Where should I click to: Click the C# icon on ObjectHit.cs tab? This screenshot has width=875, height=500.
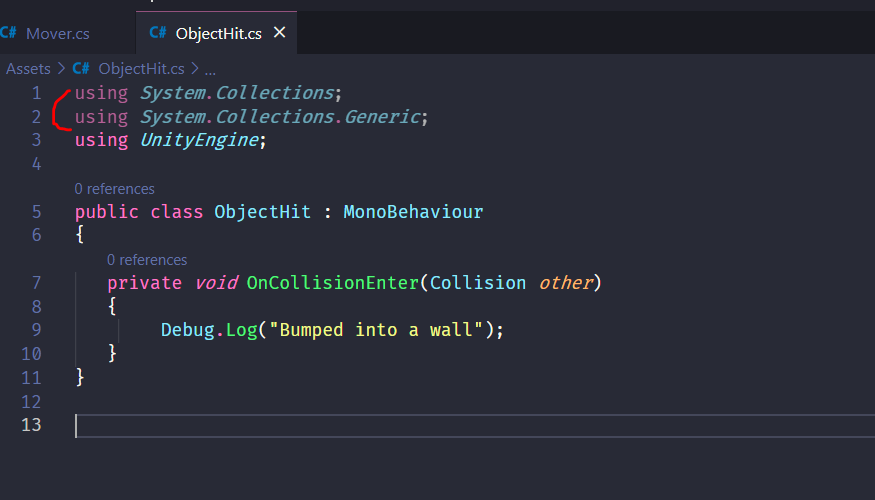[158, 33]
